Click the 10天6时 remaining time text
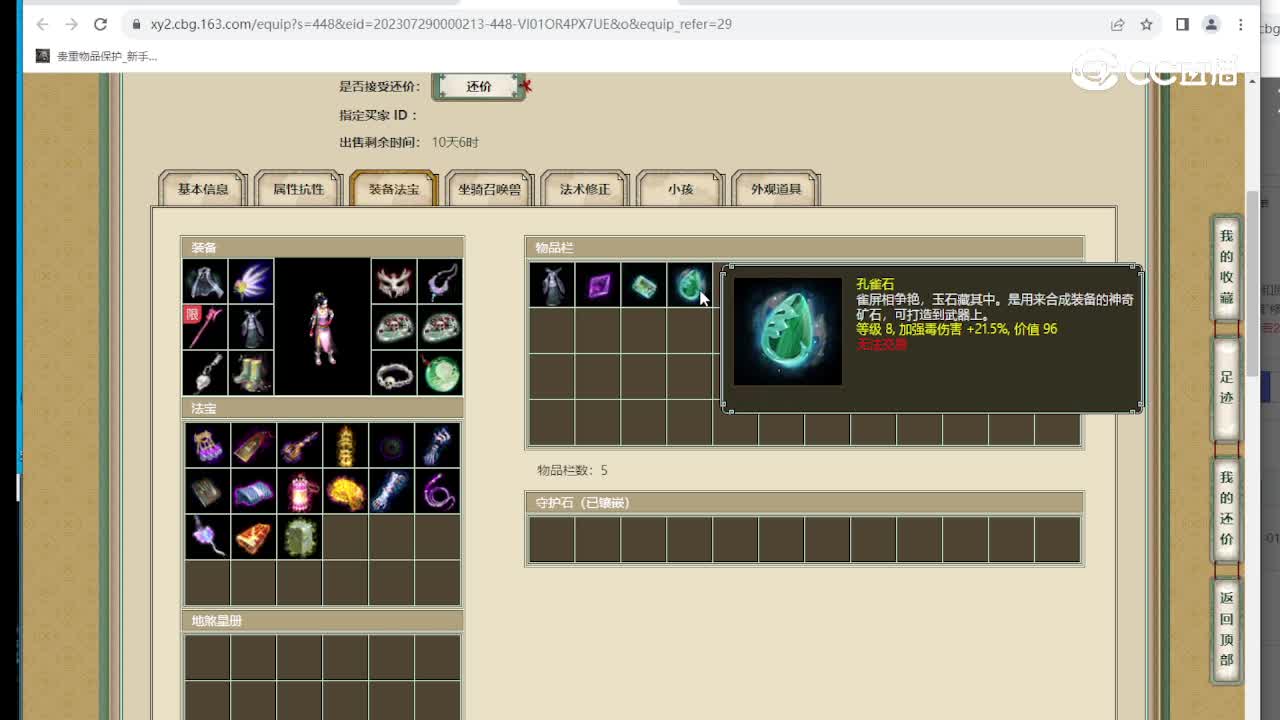Screen dimensions: 1280x720 pos(455,142)
